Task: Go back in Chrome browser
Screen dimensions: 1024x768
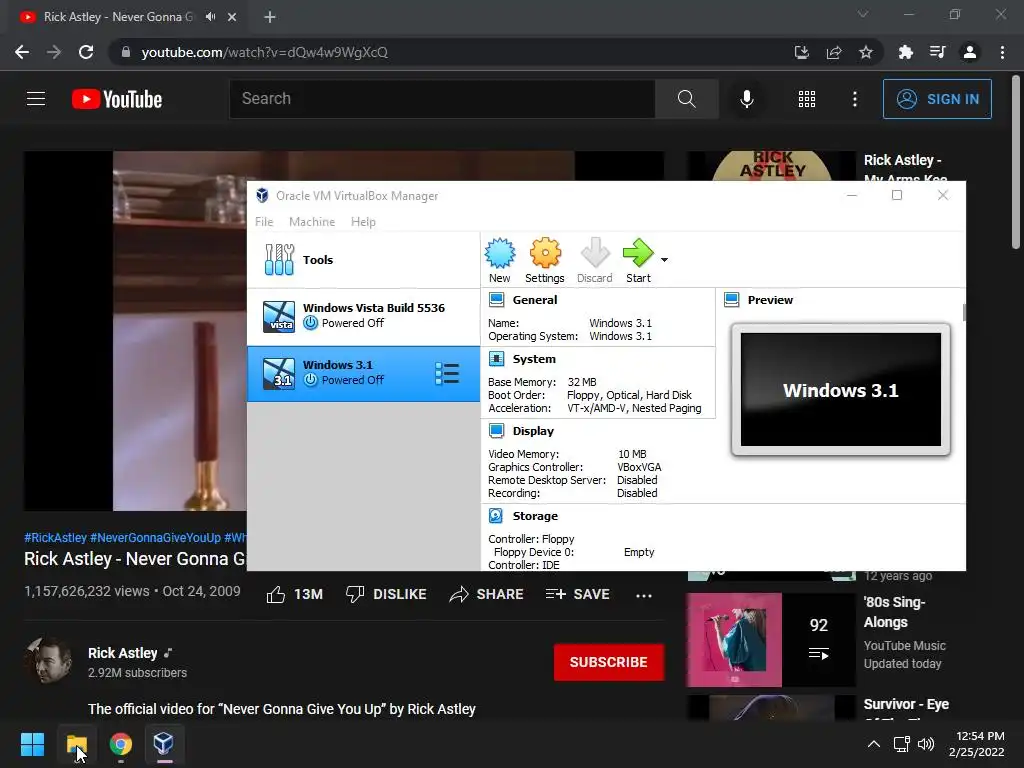Action: coord(22,52)
